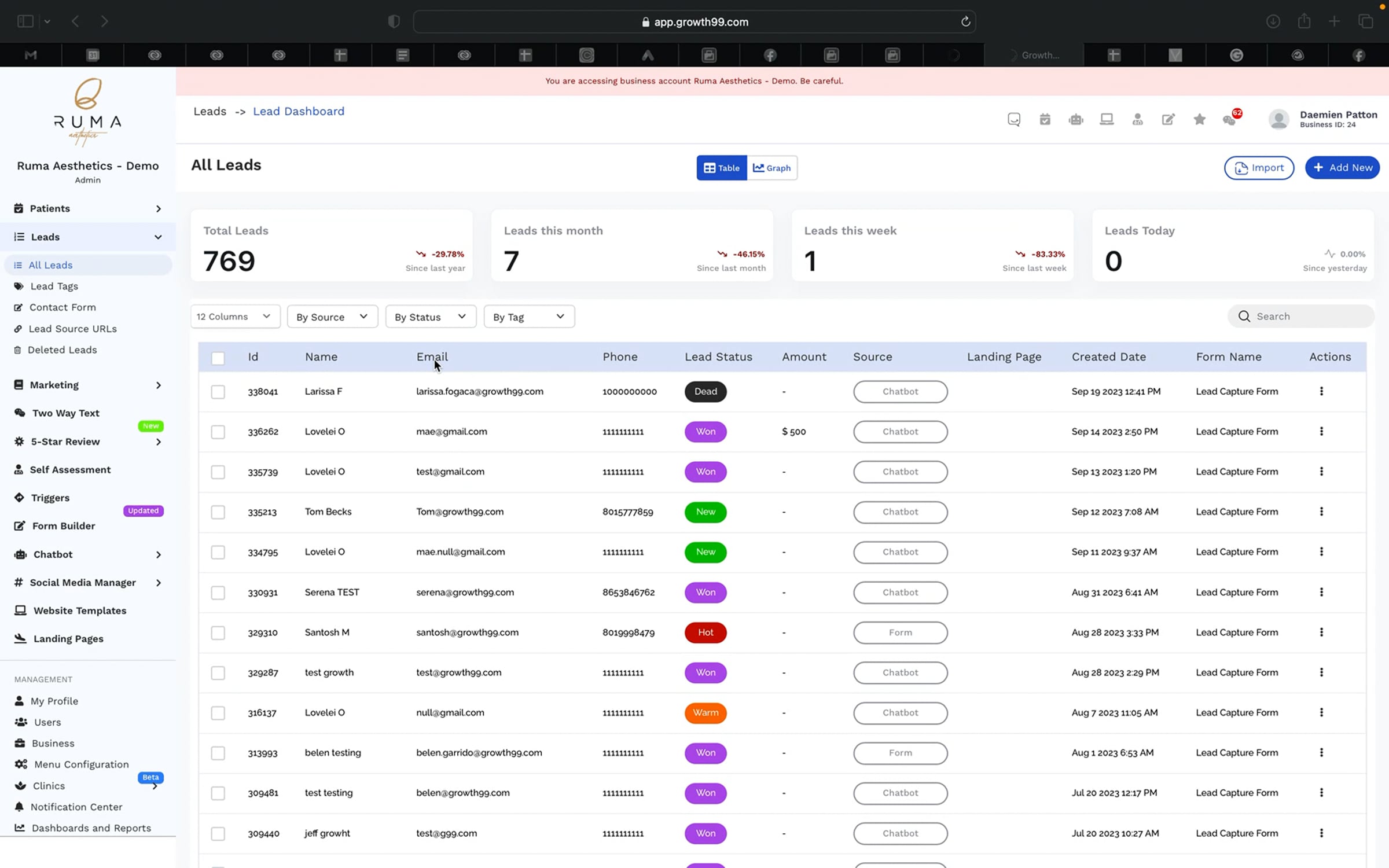The height and width of the screenshot is (868, 1389).
Task: Select checkbox for lead 334795
Action: pyautogui.click(x=218, y=553)
